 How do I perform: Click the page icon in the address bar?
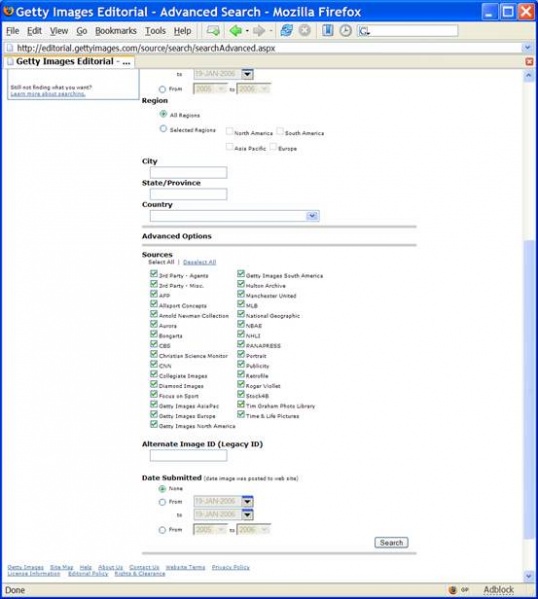pos(10,48)
